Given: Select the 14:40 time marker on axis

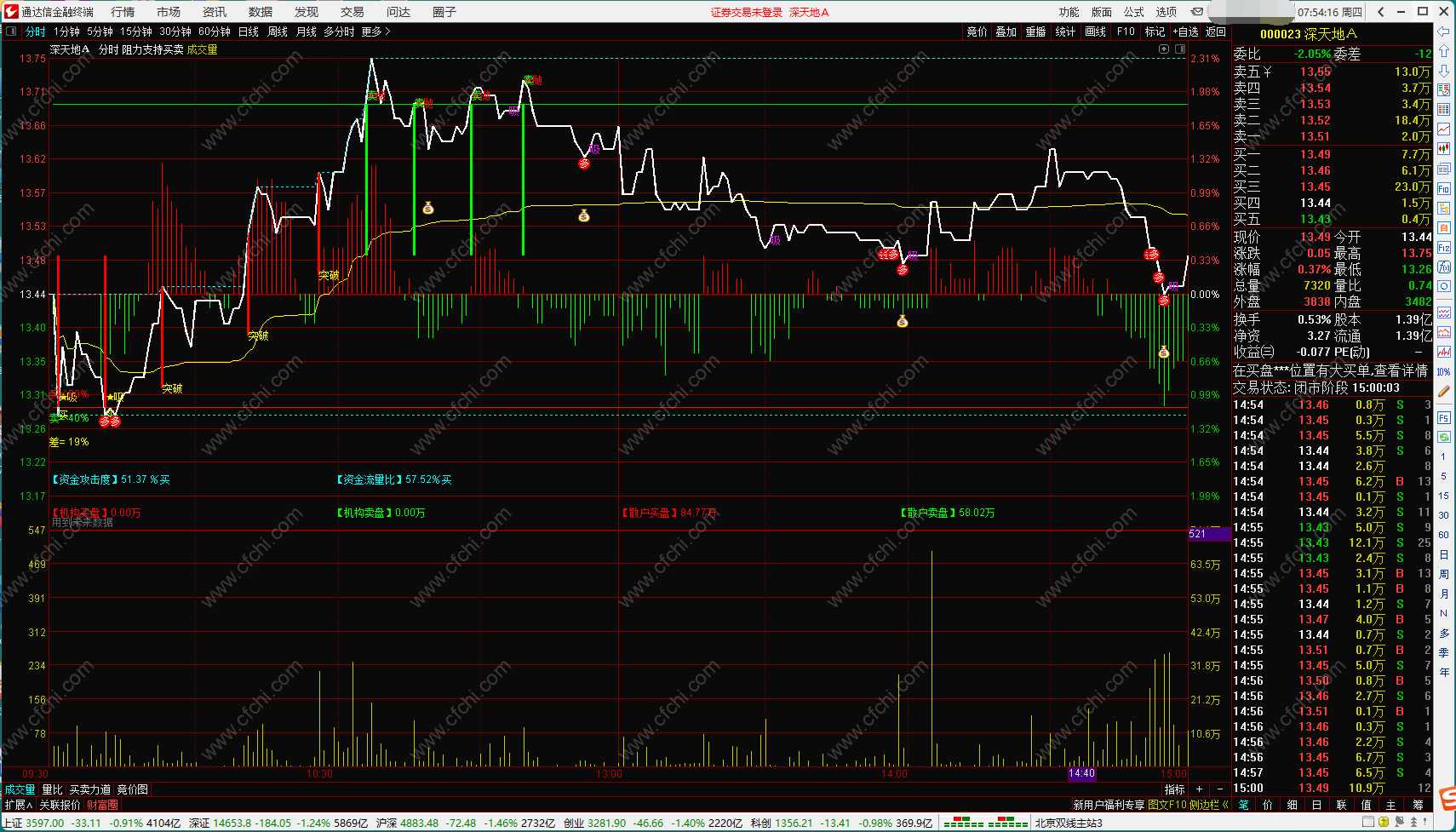Looking at the screenshot, I should point(1081,773).
